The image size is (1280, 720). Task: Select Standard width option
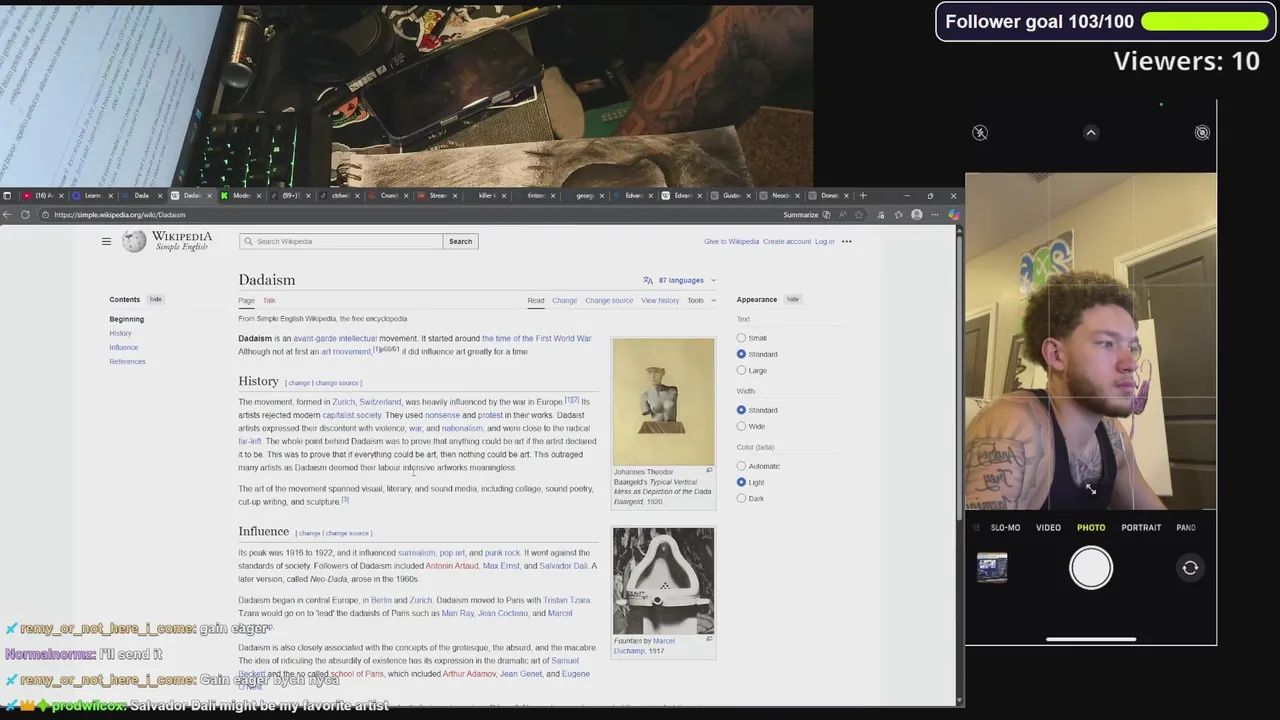pos(741,410)
